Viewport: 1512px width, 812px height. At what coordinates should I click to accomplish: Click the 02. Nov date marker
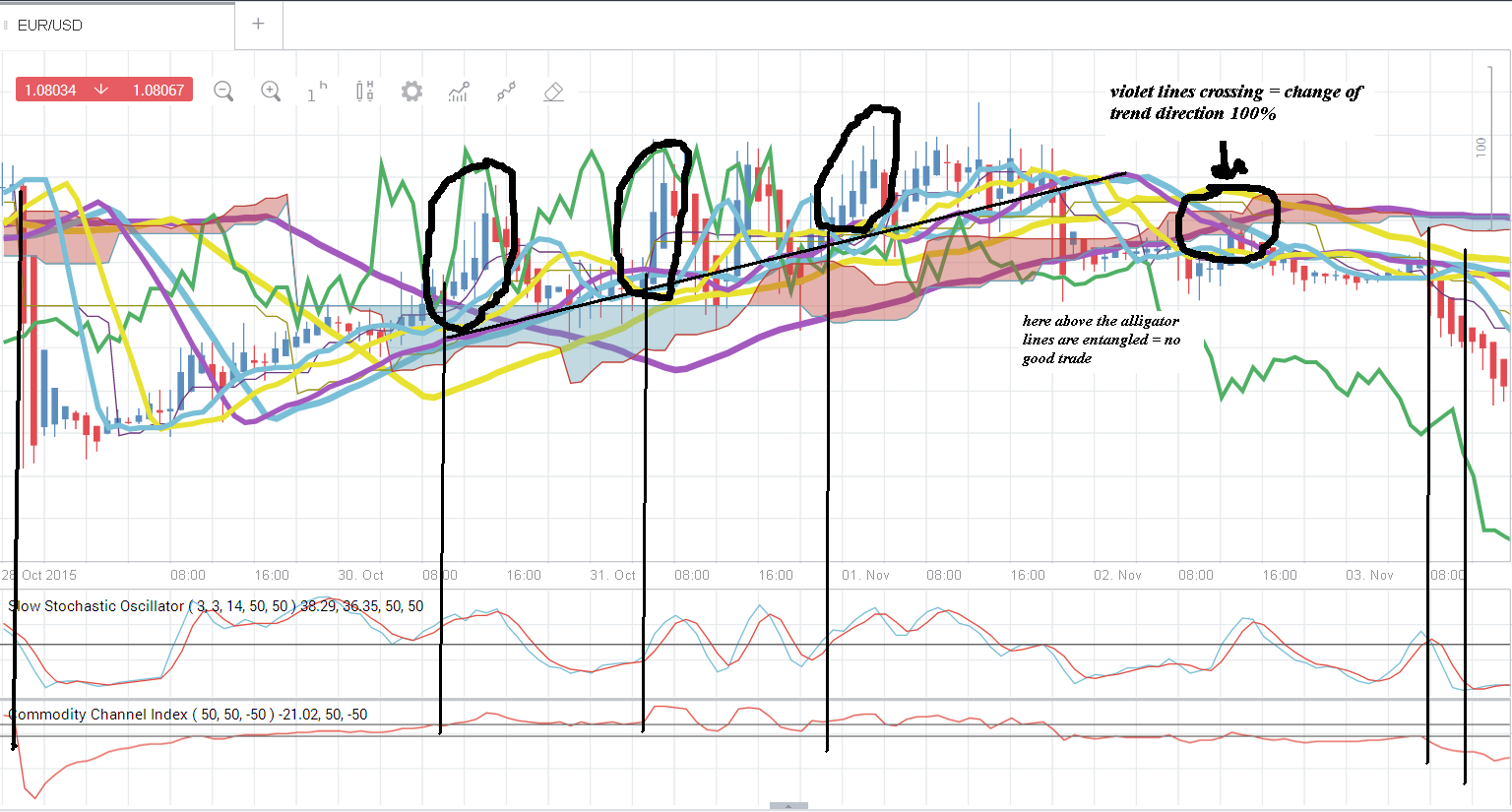(x=1117, y=575)
